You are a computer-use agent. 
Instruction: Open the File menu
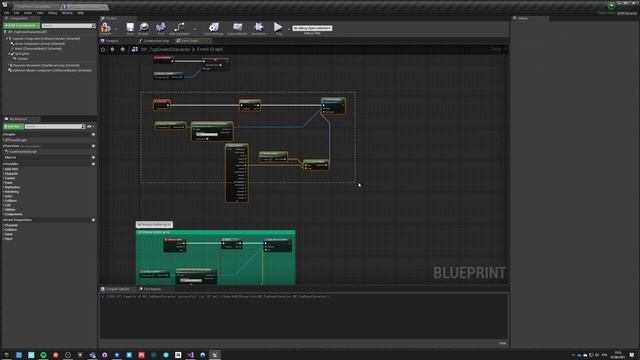7,13
